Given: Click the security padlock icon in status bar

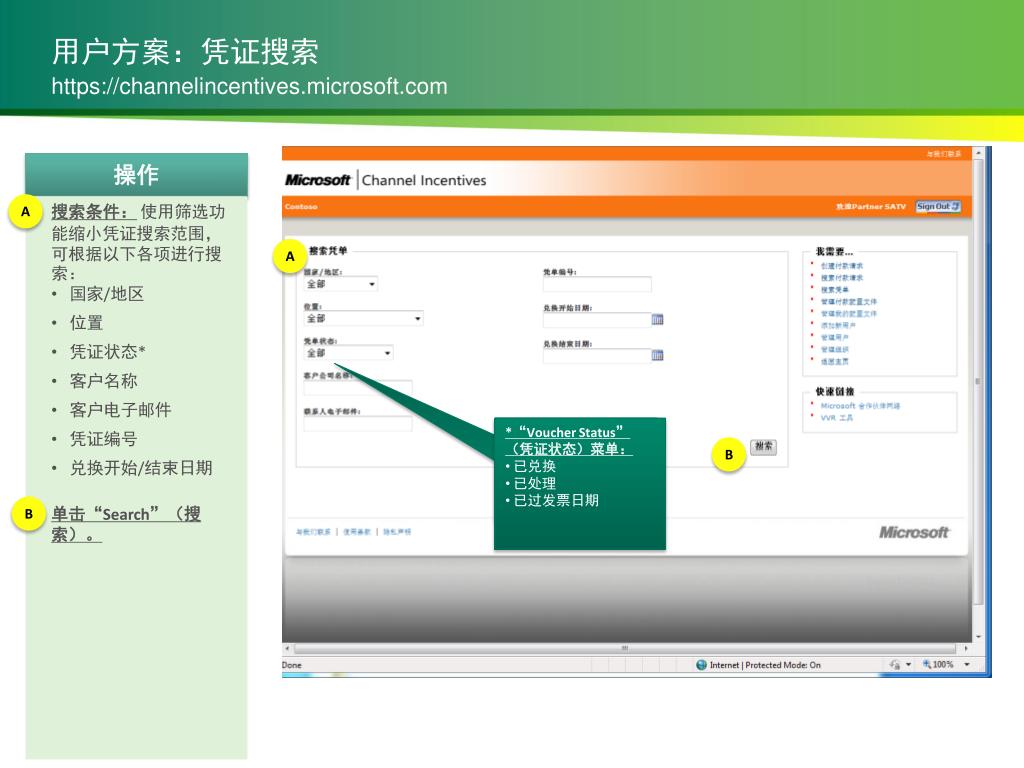Looking at the screenshot, I should pos(895,665).
